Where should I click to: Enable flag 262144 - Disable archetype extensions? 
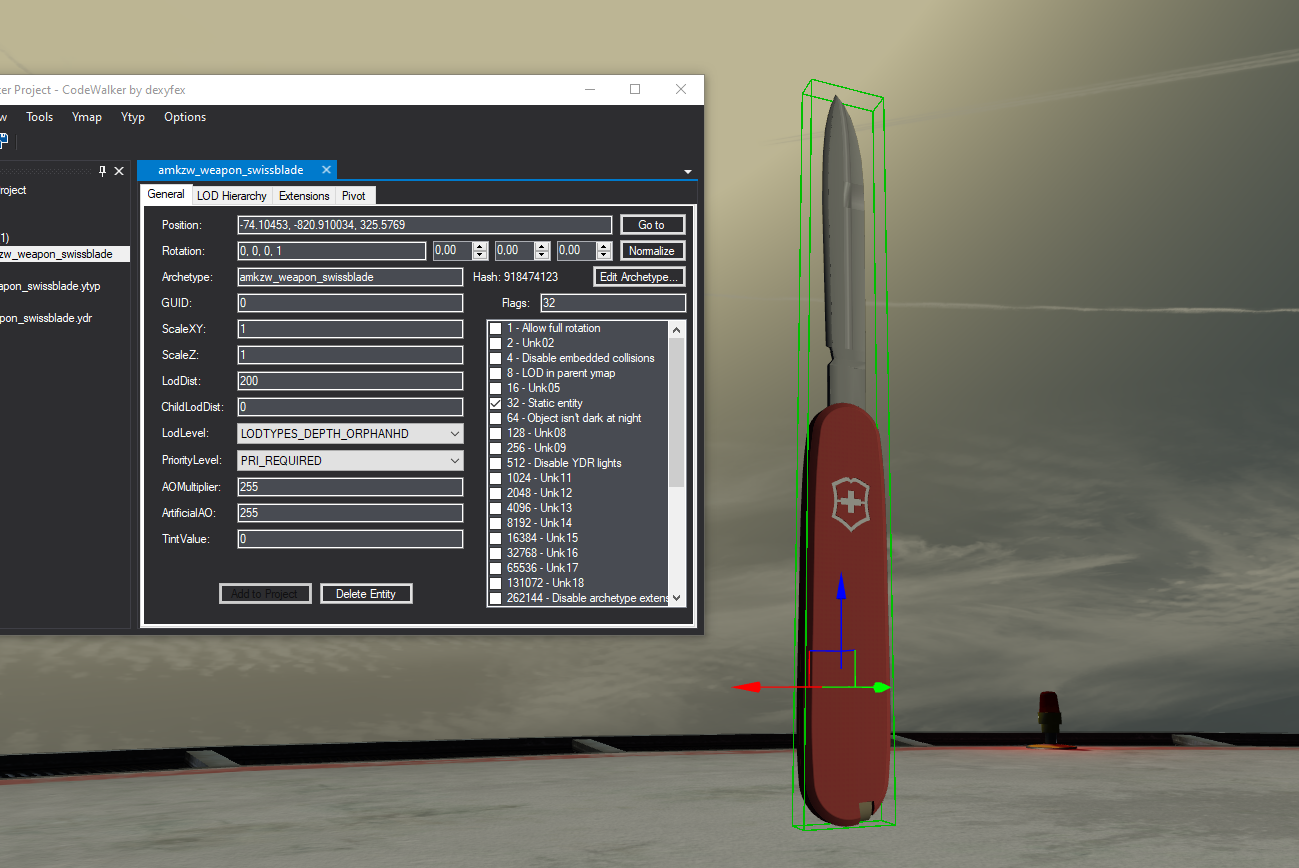click(x=495, y=598)
